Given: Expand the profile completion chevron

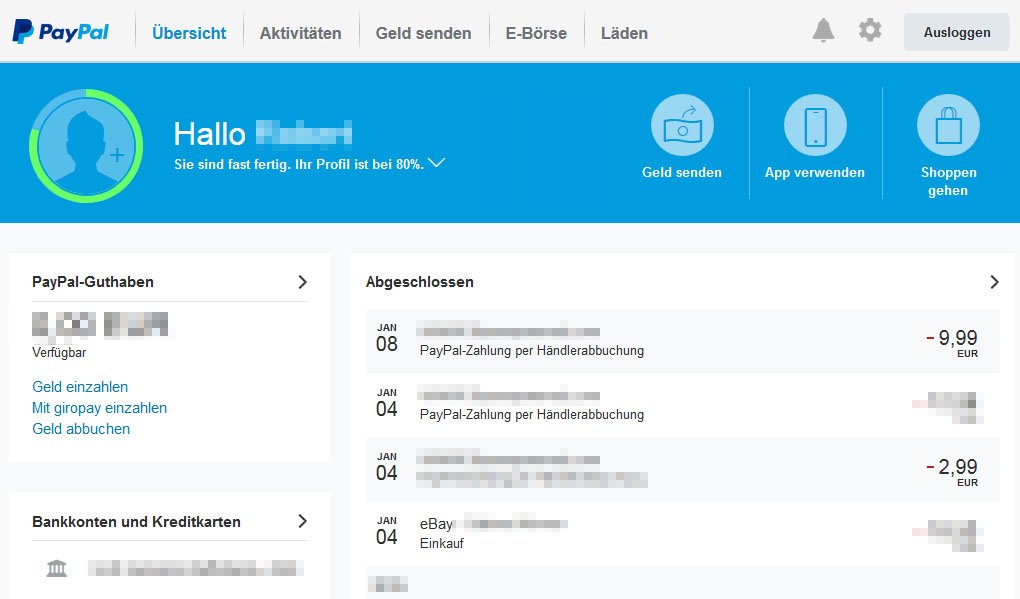Looking at the screenshot, I should [x=436, y=163].
